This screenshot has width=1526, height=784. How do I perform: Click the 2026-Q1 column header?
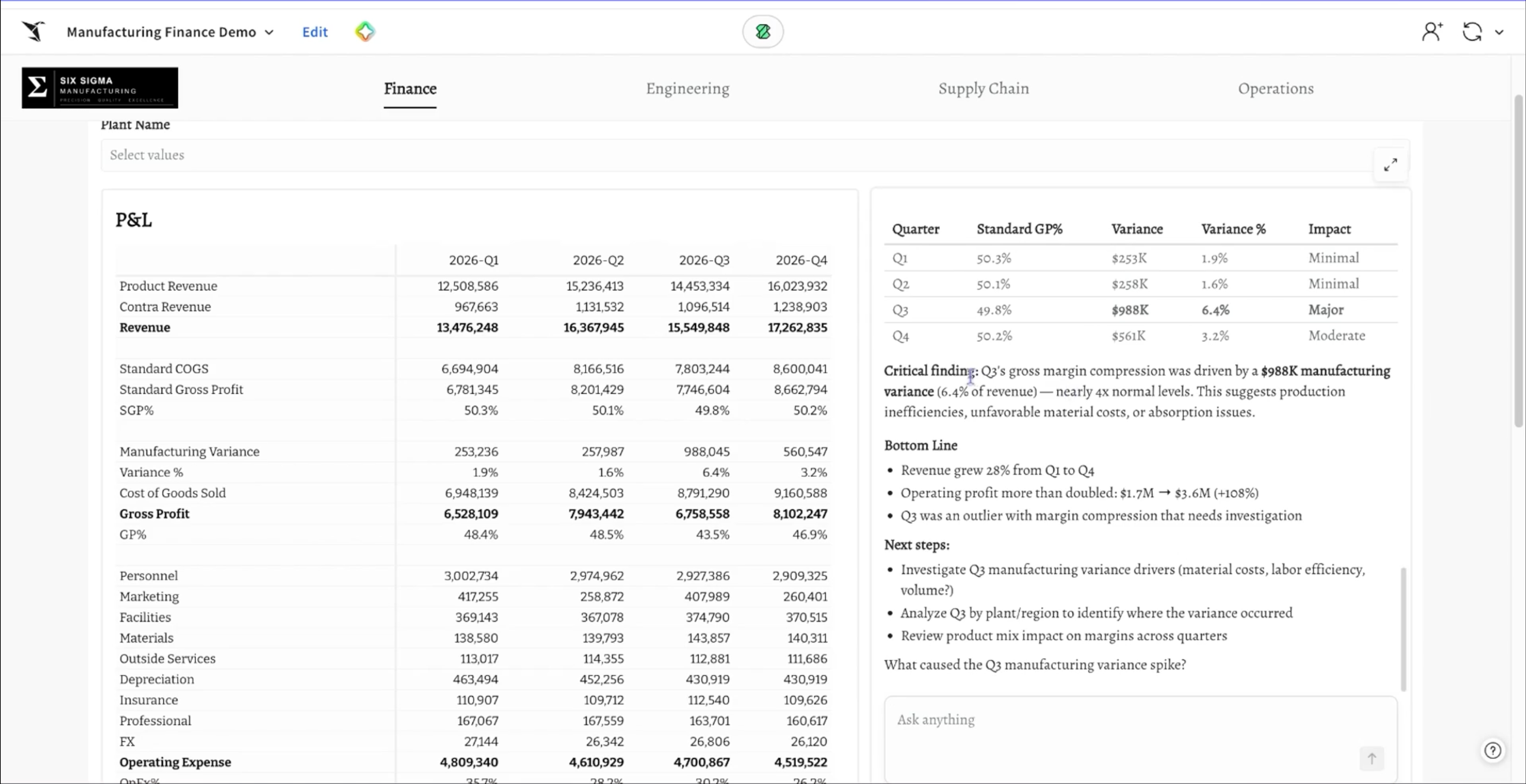(x=473, y=260)
